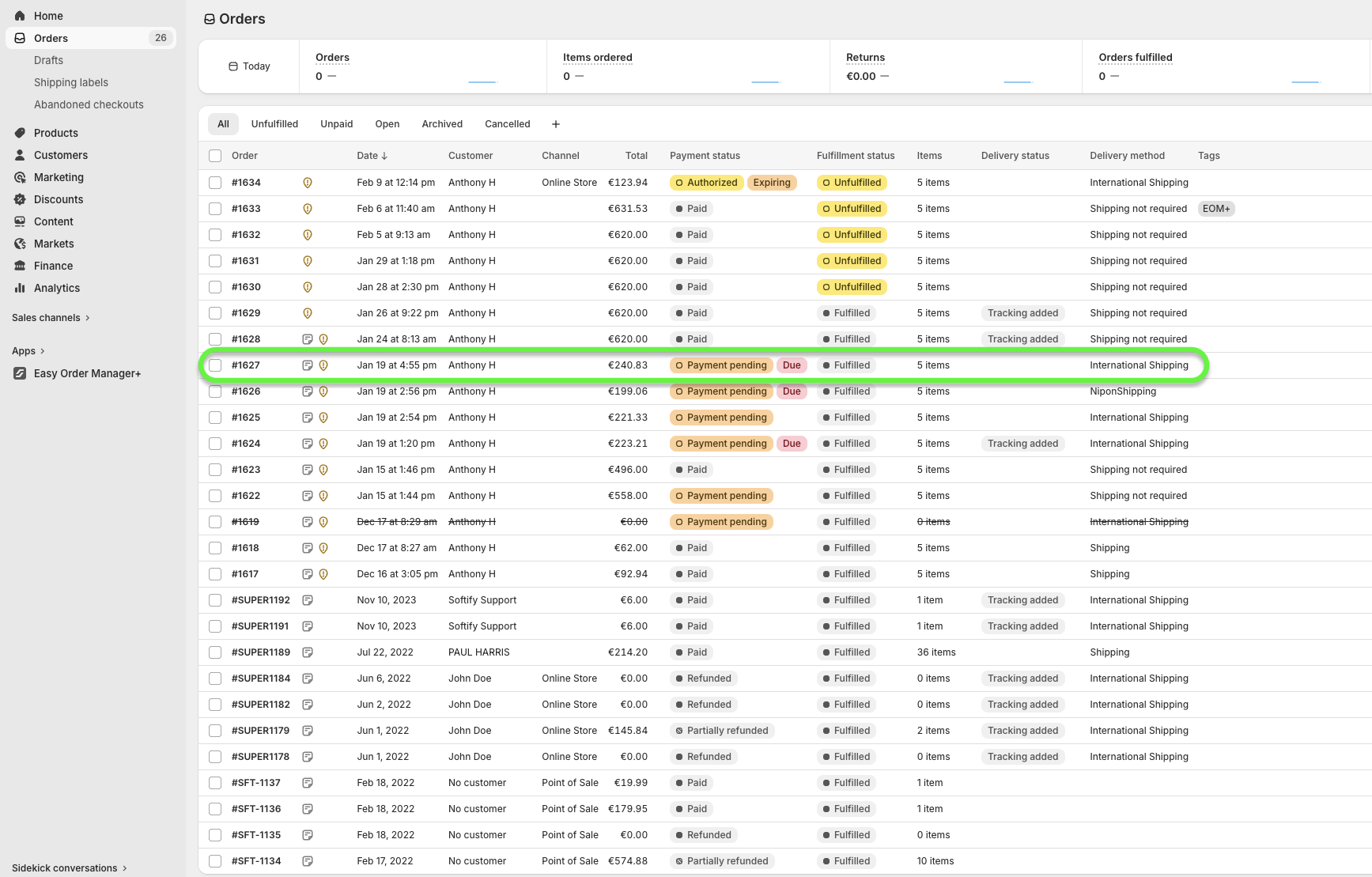This screenshot has width=1372, height=877.
Task: Open Analytics via its bar chart icon
Action: coord(20,288)
